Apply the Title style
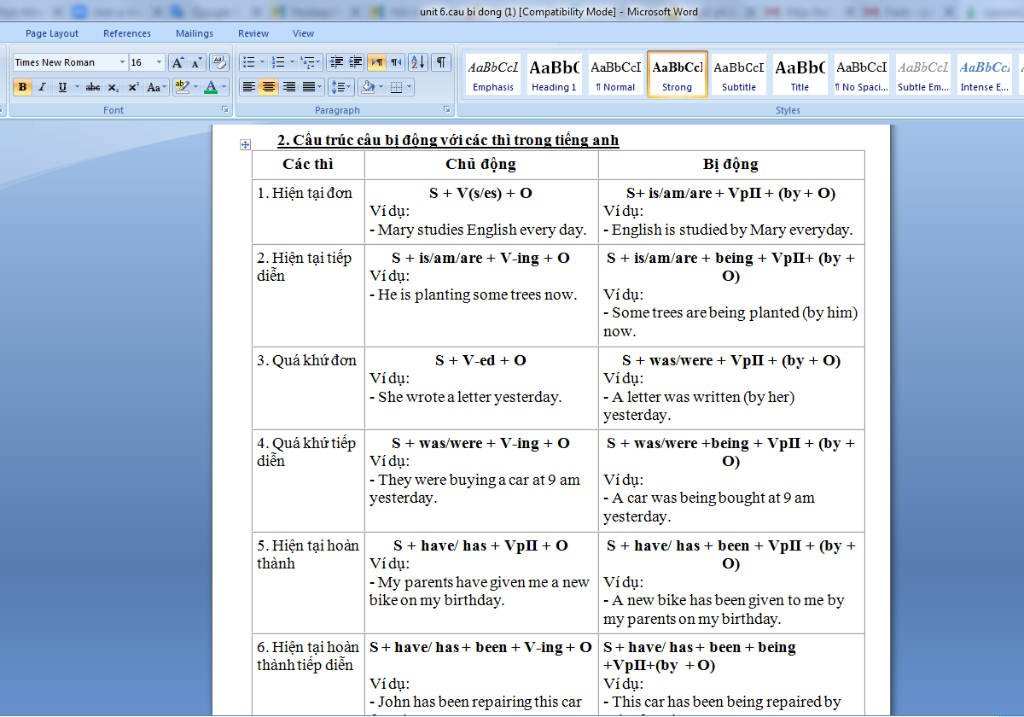The height and width of the screenshot is (717, 1024). (x=800, y=75)
